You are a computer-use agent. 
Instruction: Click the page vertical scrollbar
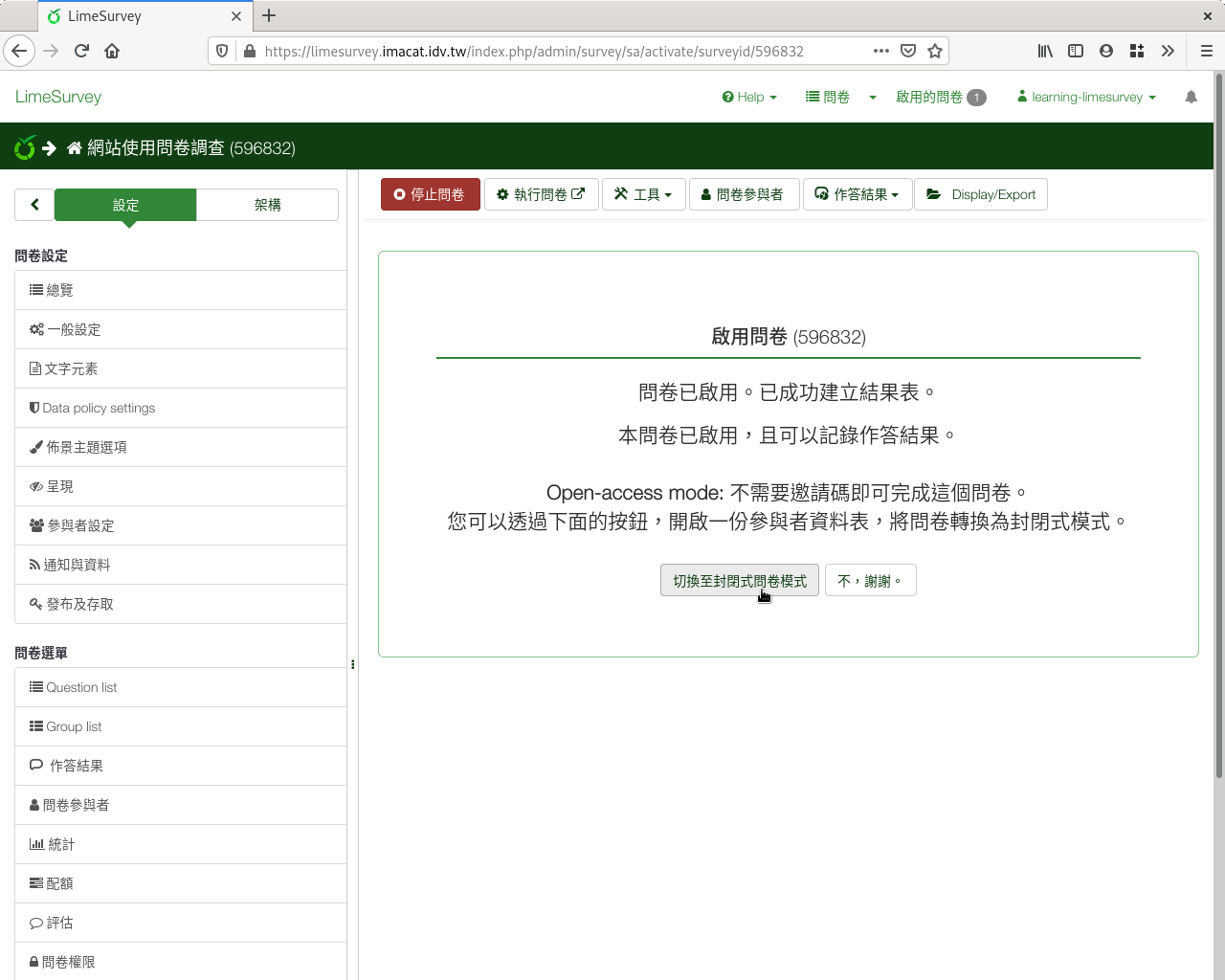point(1218,426)
